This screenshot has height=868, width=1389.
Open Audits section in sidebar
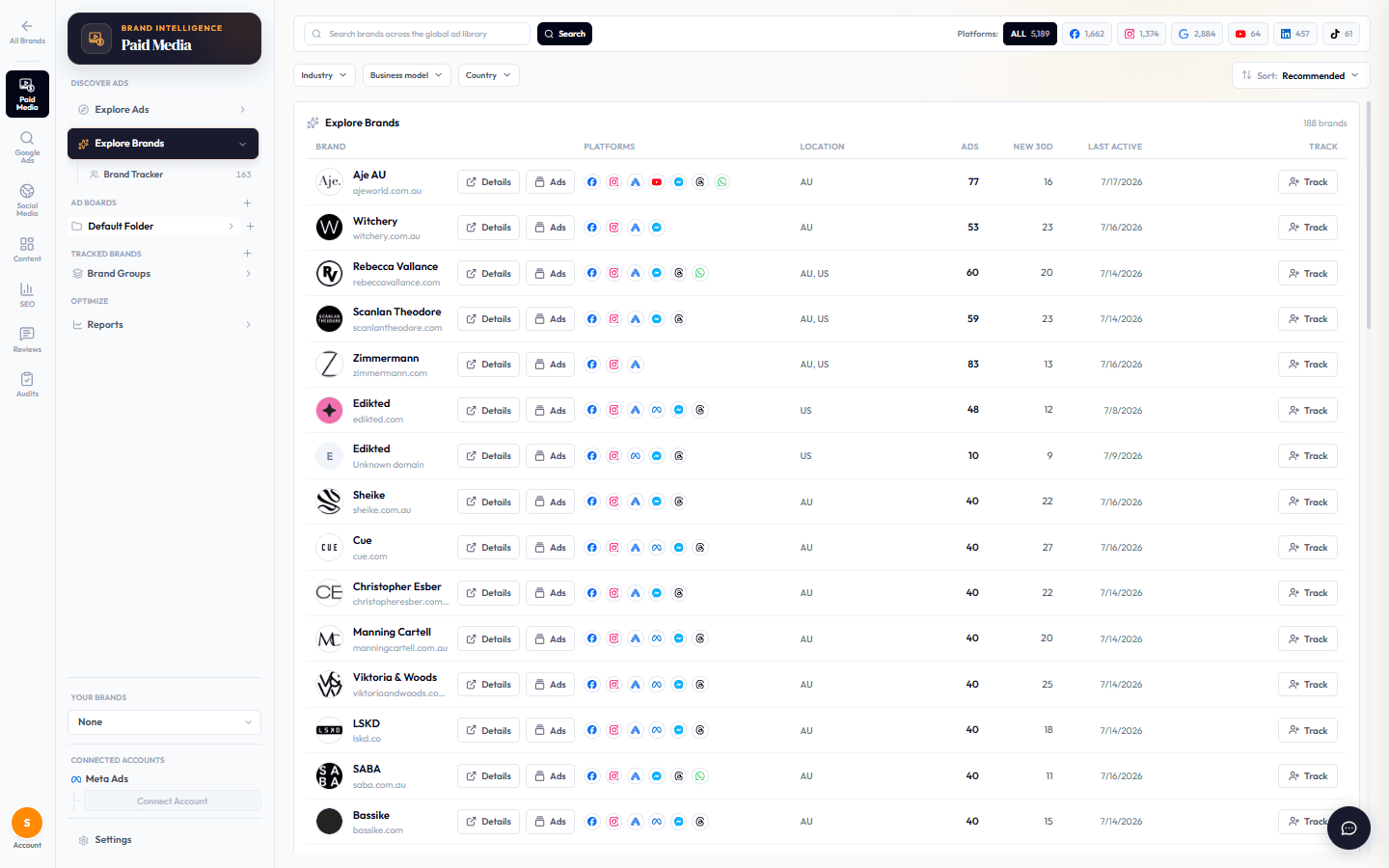(x=27, y=384)
